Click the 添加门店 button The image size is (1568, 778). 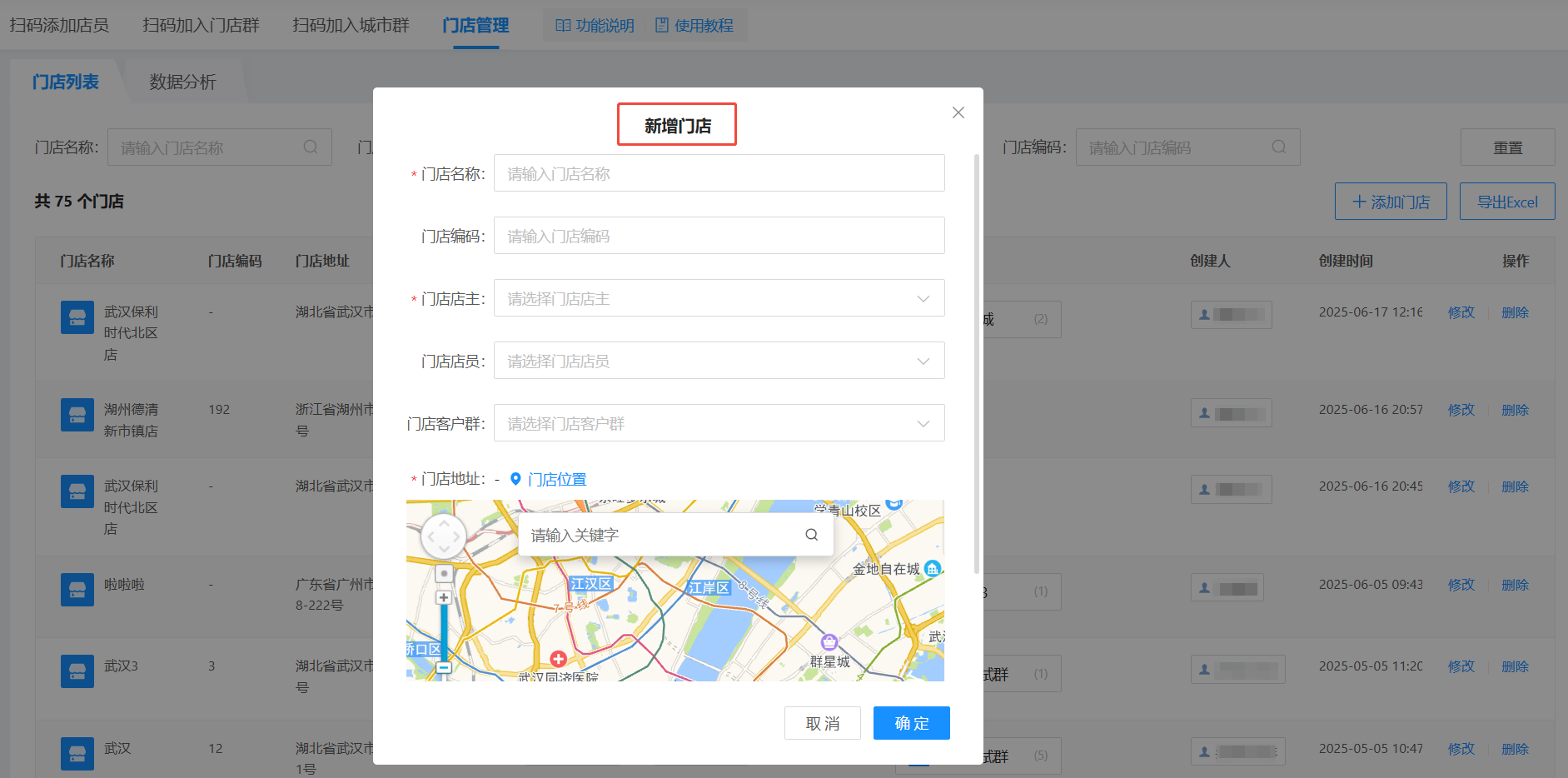(x=1391, y=202)
